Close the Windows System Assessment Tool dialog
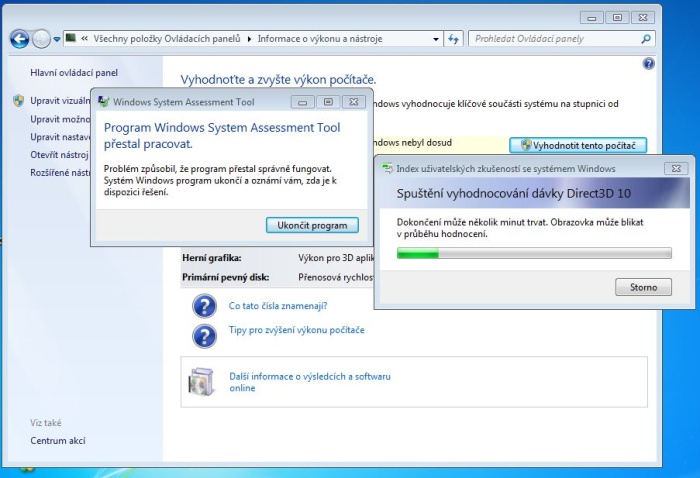Viewport: 700px width, 478px height. [354, 102]
